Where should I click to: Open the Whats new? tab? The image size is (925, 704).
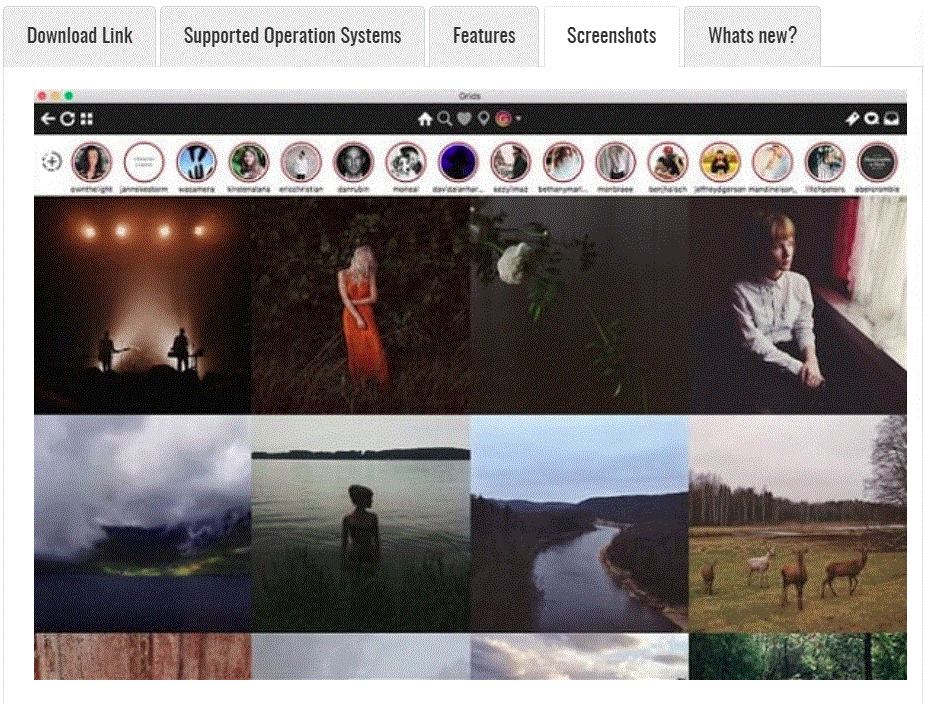[x=752, y=36]
